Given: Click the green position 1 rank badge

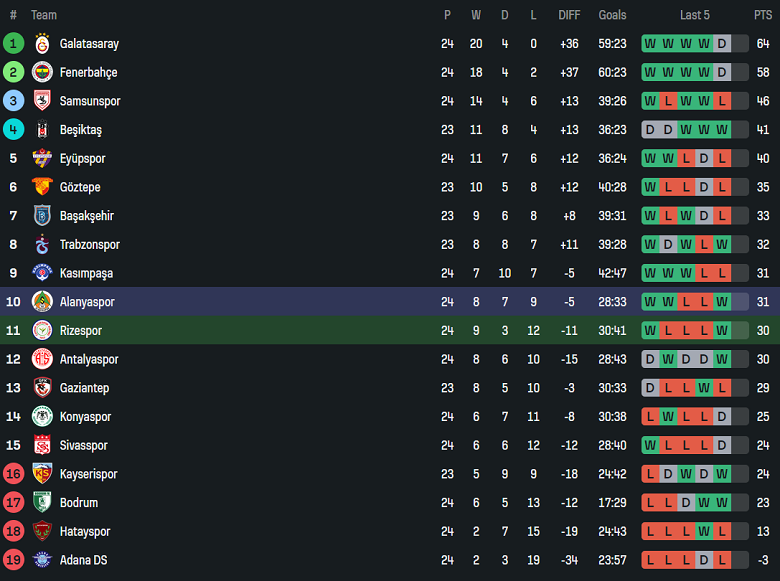Looking at the screenshot, I should tap(13, 44).
